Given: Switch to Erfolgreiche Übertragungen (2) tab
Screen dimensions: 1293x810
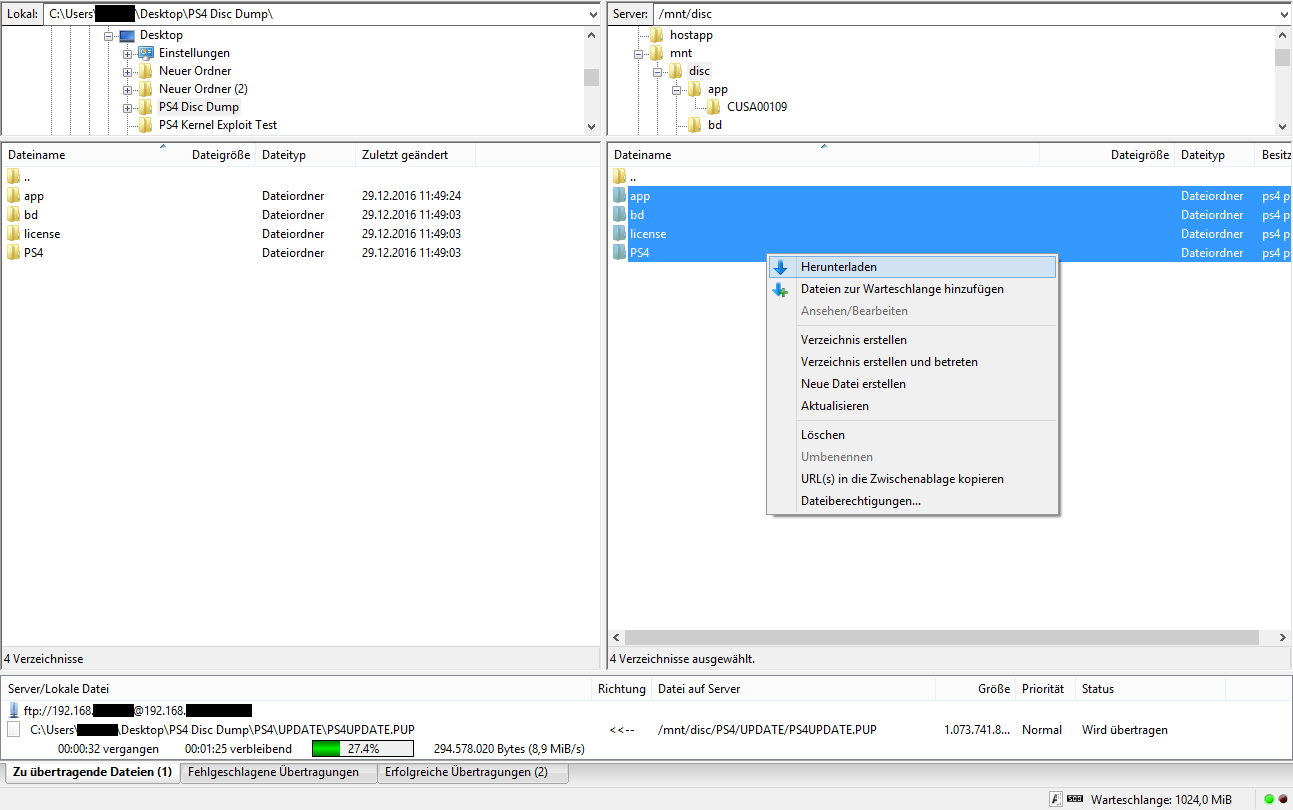Looking at the screenshot, I should 473,772.
